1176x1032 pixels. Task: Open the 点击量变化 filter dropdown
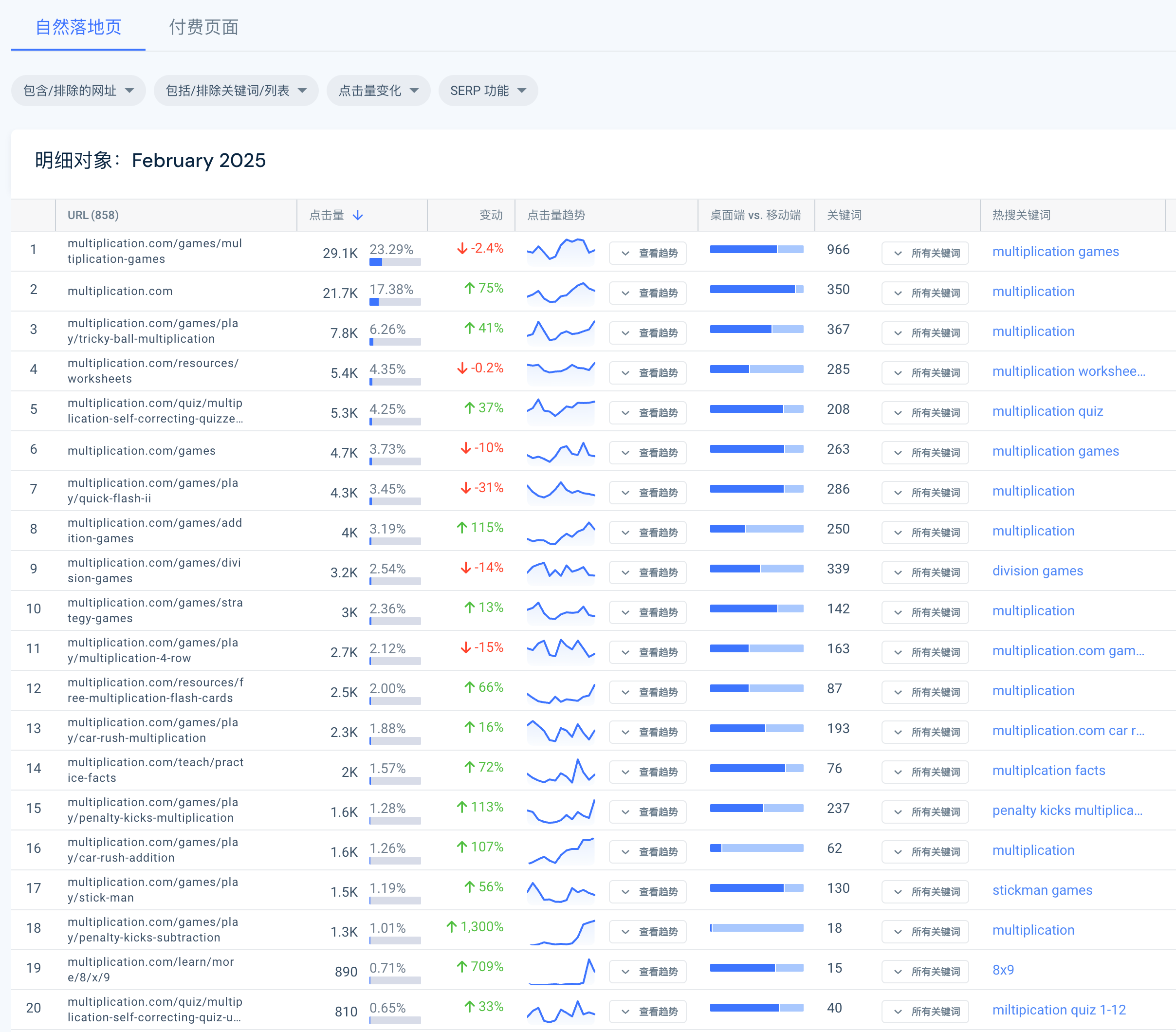(378, 91)
